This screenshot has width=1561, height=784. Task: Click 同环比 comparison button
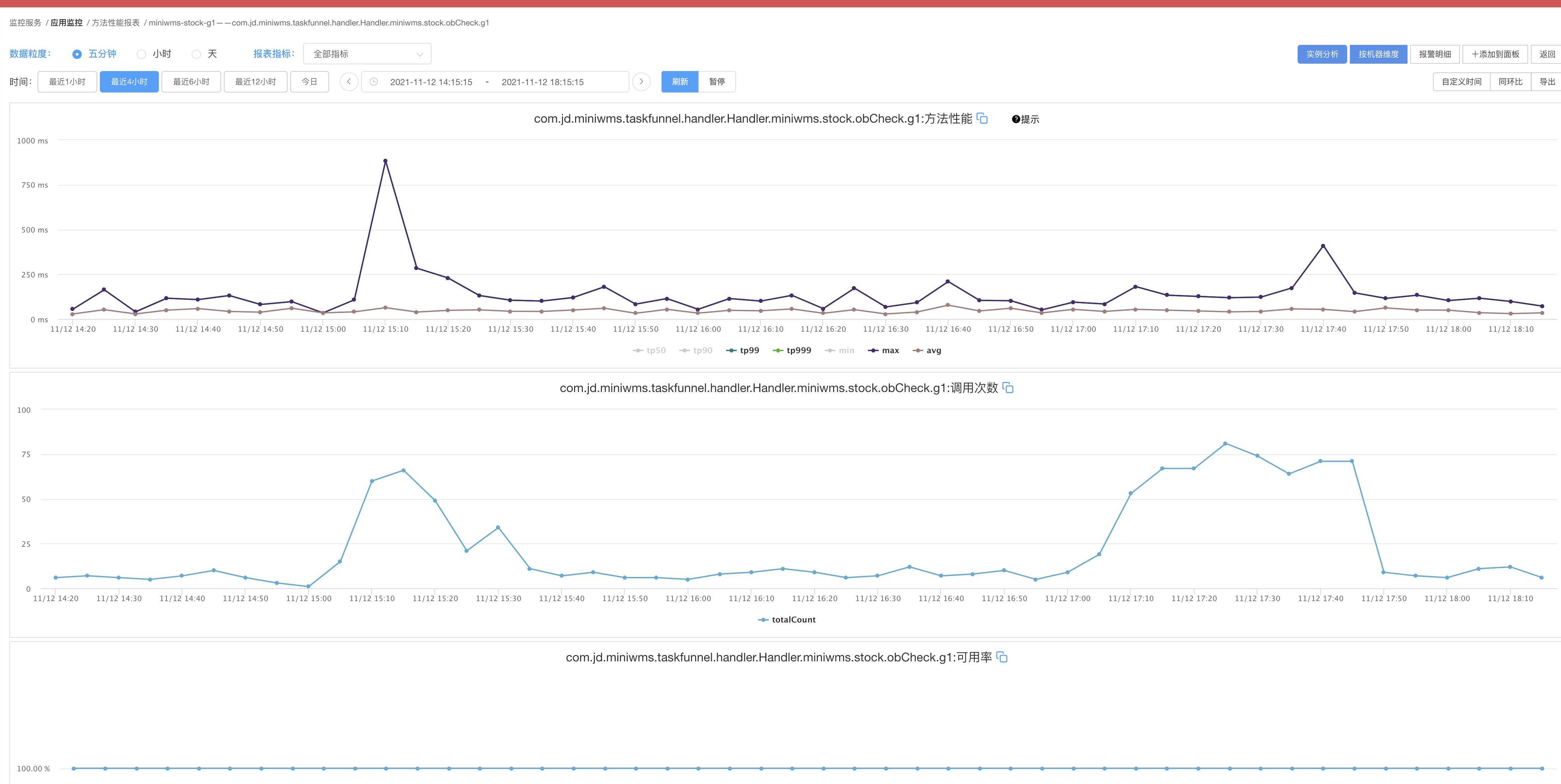(1511, 82)
